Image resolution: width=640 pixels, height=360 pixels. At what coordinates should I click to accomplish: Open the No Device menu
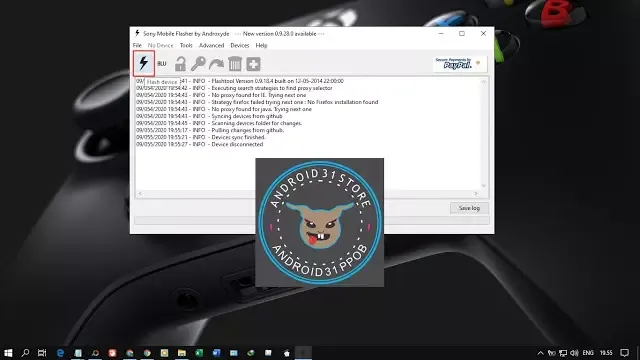pyautogui.click(x=160, y=45)
